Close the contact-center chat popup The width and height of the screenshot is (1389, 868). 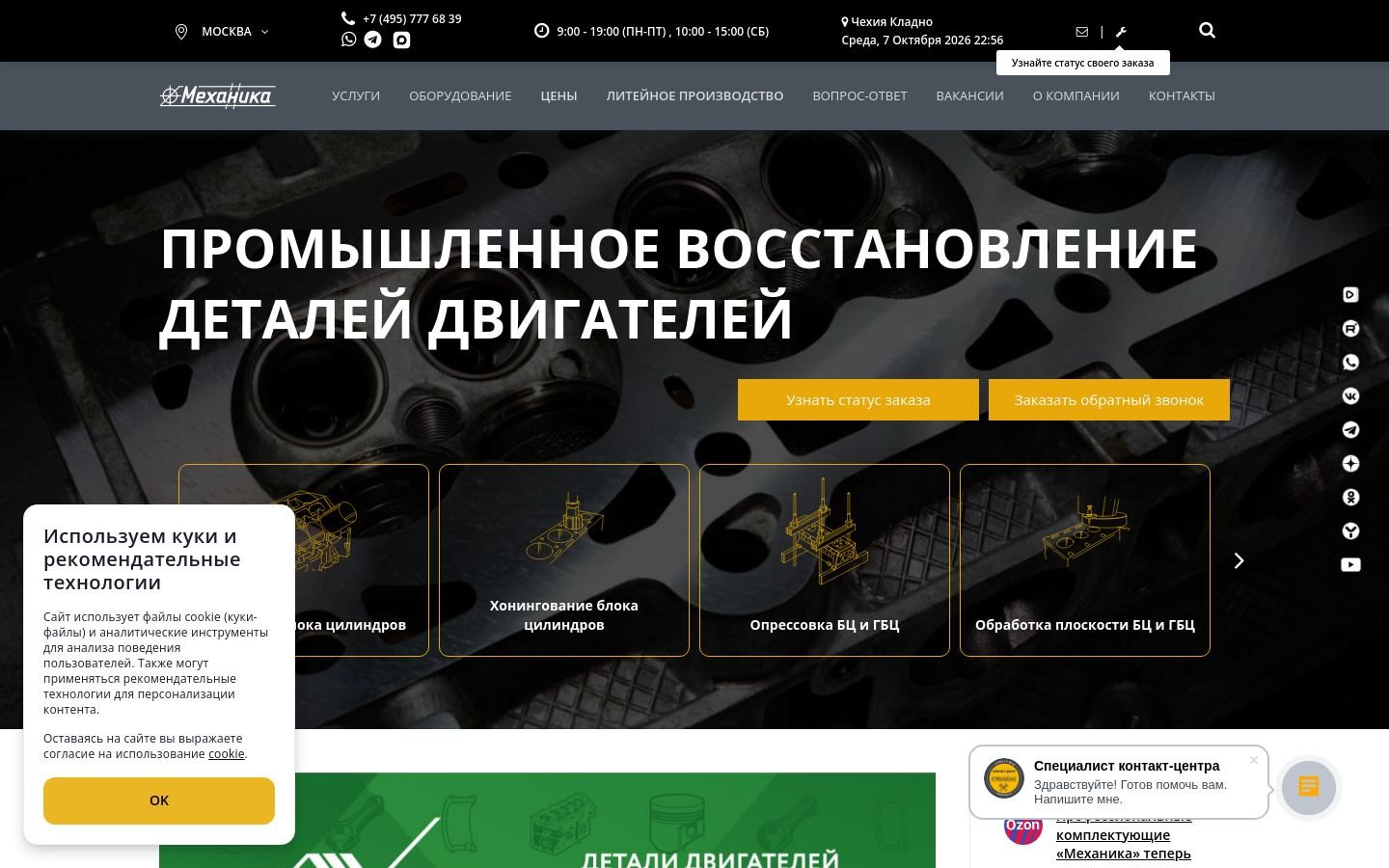click(1254, 760)
